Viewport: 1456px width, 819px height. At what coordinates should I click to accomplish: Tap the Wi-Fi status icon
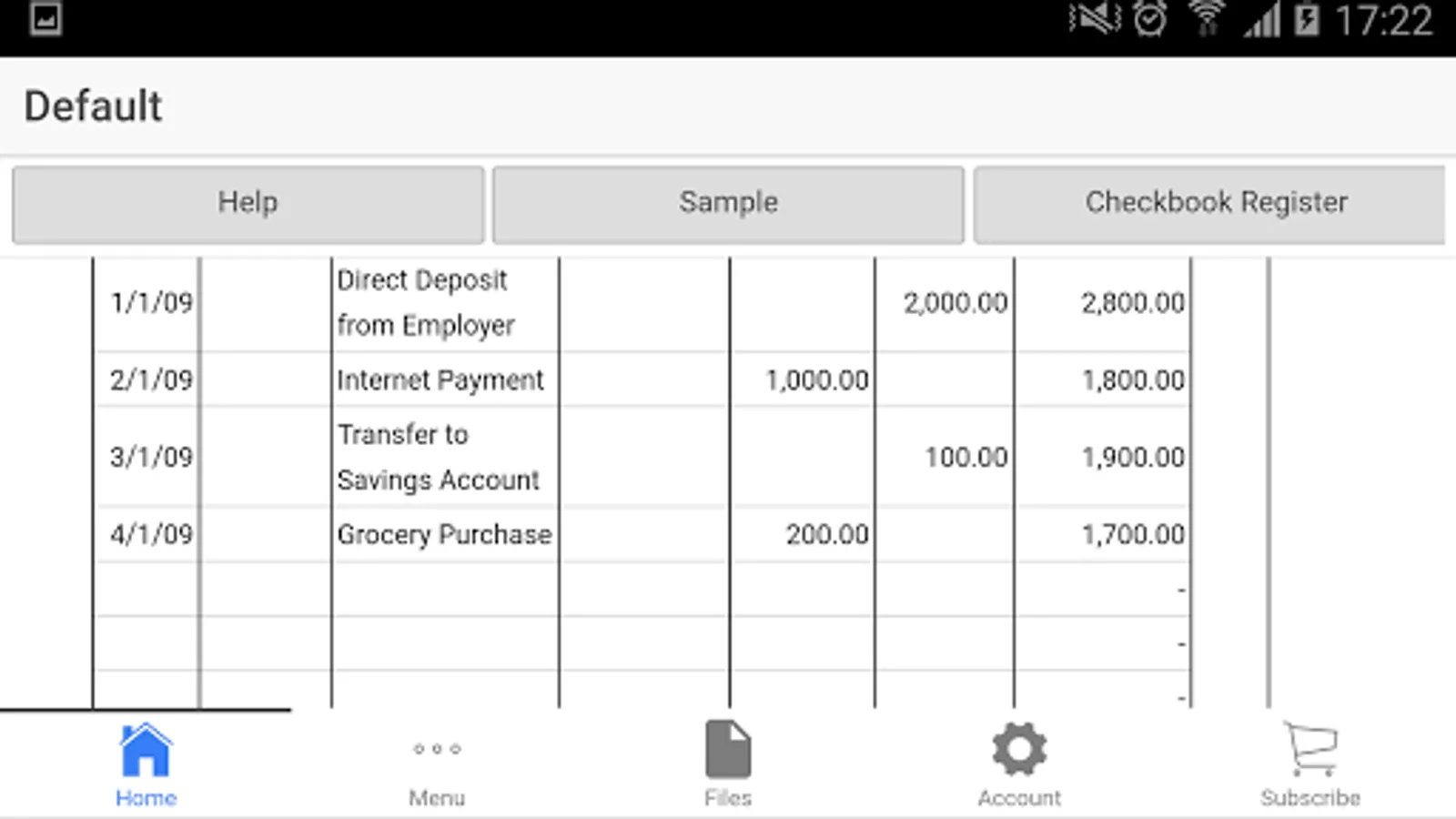(1207, 19)
